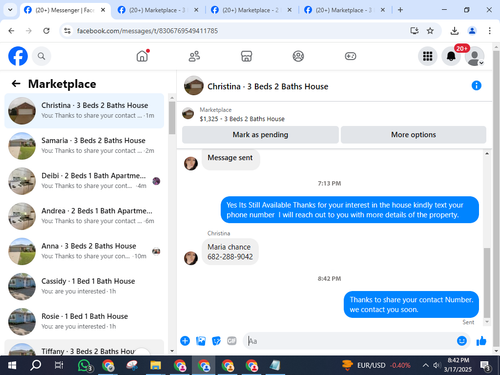This screenshot has width=500, height=375.
Task: Bookmark this page with the star icon
Action: 430,31
